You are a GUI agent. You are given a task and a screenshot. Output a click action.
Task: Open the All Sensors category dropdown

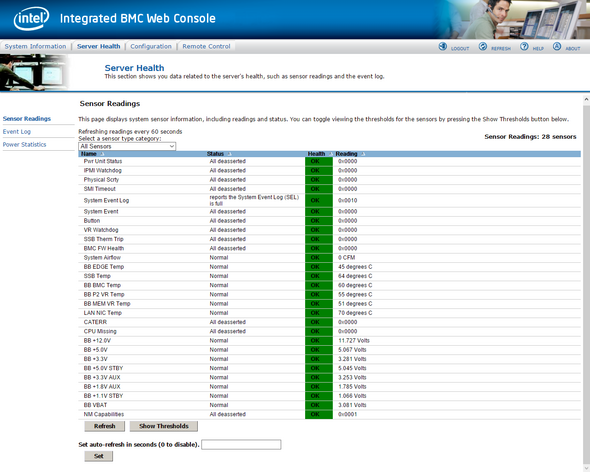click(x=127, y=146)
